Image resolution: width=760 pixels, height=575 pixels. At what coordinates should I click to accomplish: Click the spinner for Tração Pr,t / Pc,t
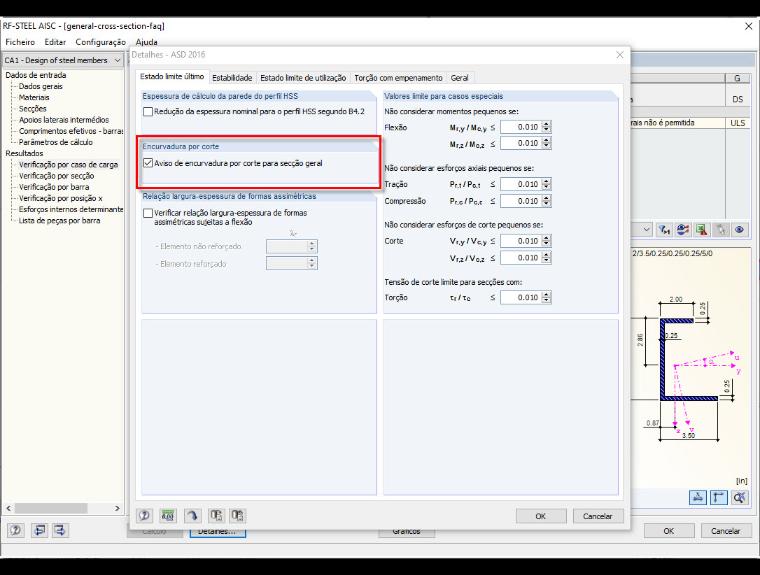coord(546,184)
